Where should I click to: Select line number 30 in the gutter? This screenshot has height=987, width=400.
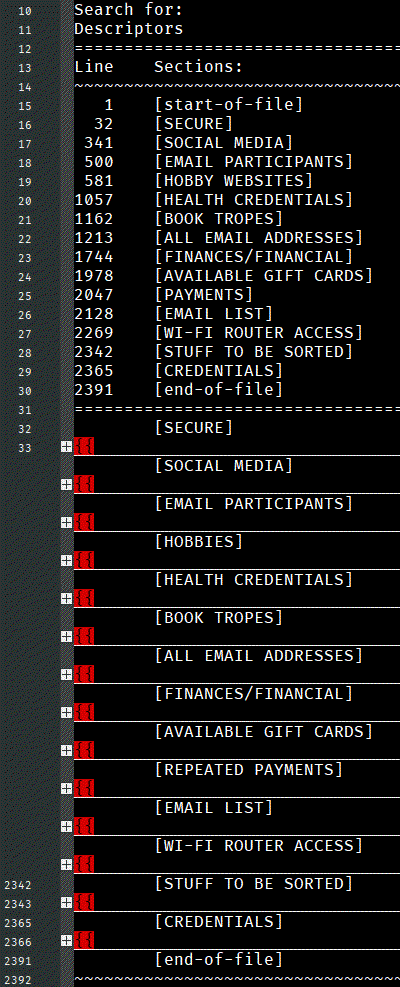tap(25, 390)
